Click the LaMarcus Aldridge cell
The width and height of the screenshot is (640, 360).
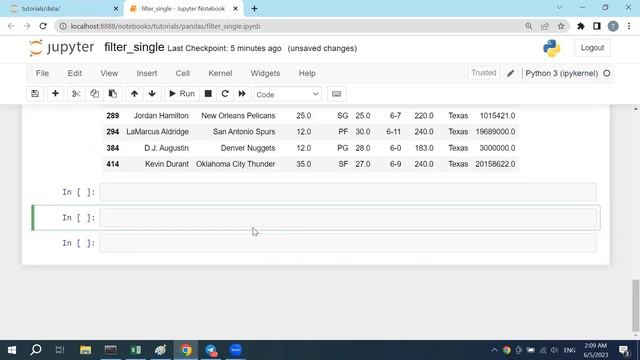pyautogui.click(x=158, y=132)
